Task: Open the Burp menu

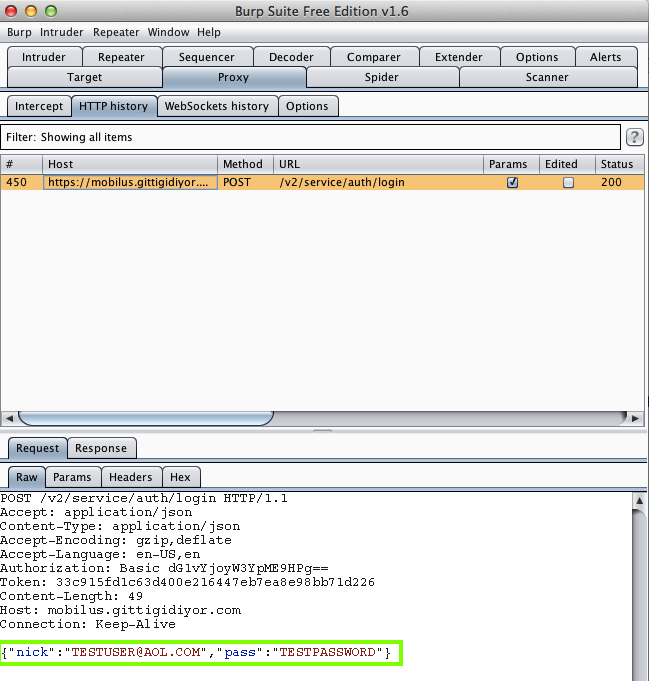Action: click(19, 33)
